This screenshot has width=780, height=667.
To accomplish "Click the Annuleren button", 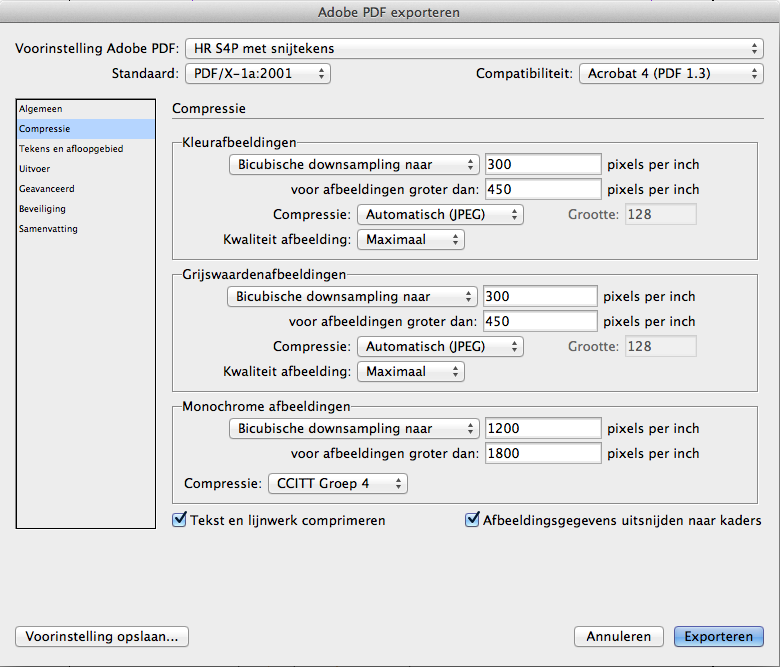I will pos(618,636).
